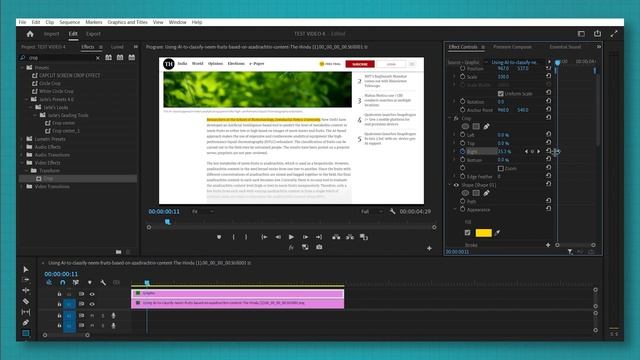Play the program monitor
The image size is (640, 360).
click(291, 237)
